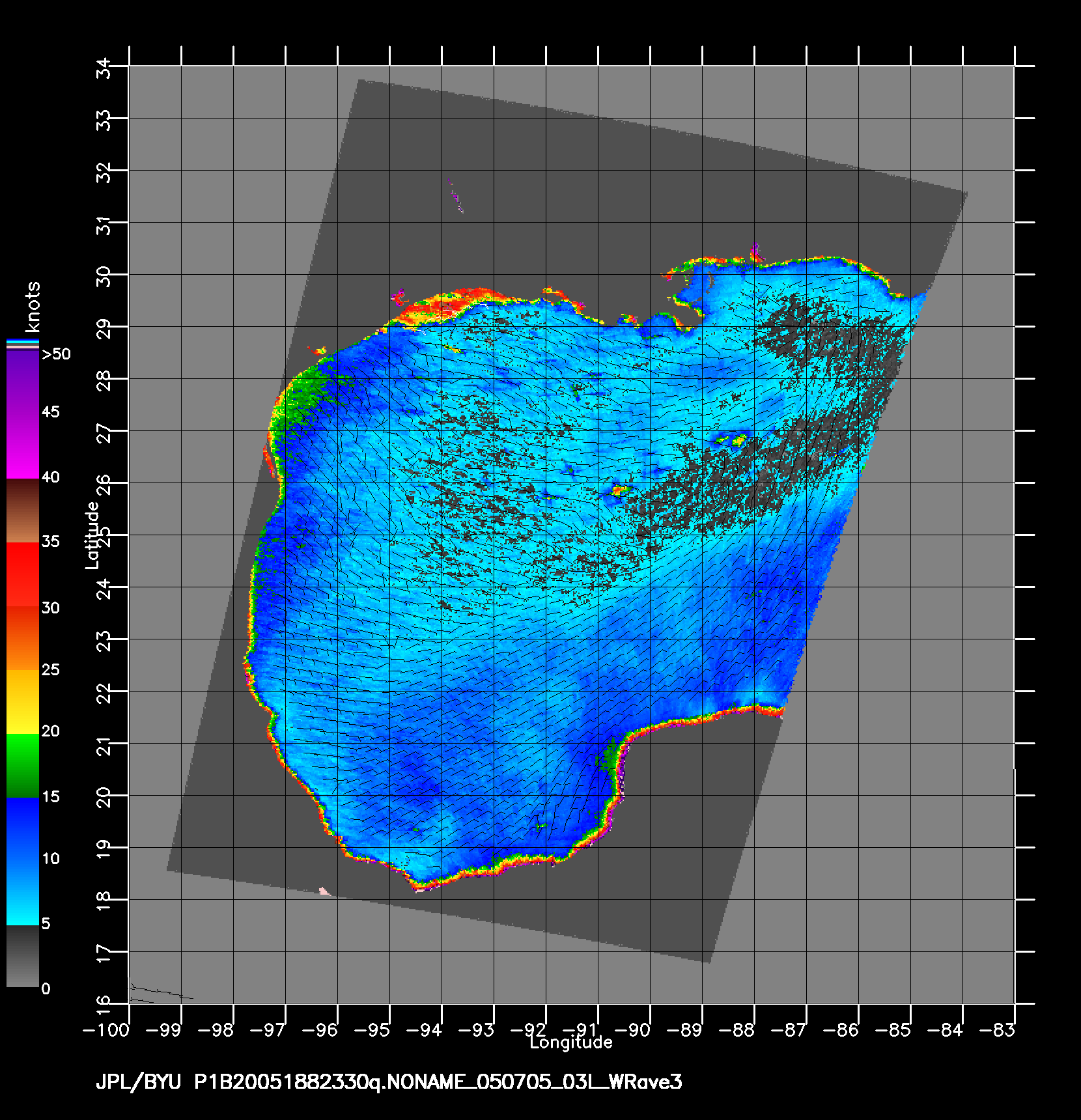
Task: Click the '19' latitude tick label
Action: point(104,850)
